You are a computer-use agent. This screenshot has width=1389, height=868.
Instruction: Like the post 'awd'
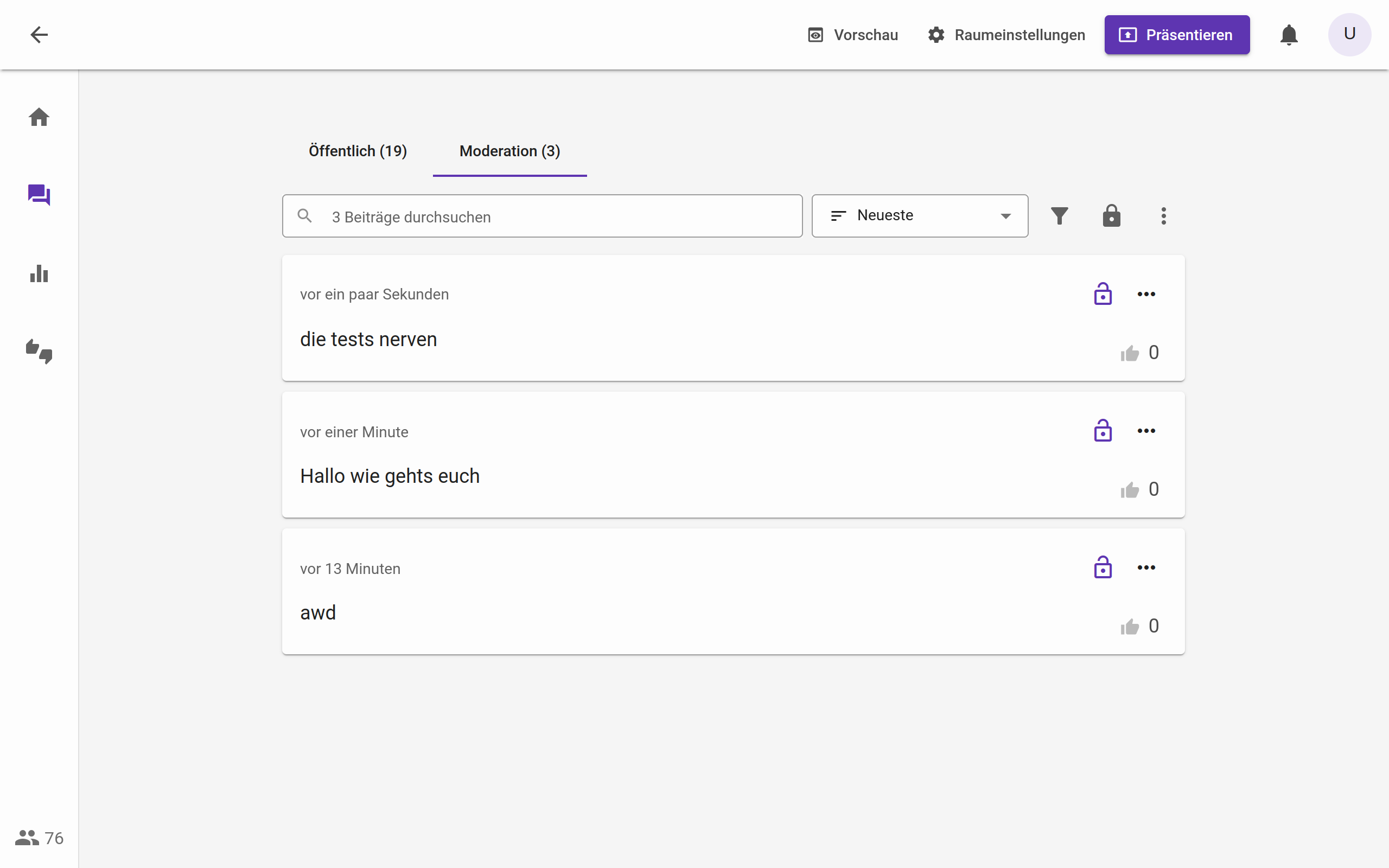coord(1130,626)
